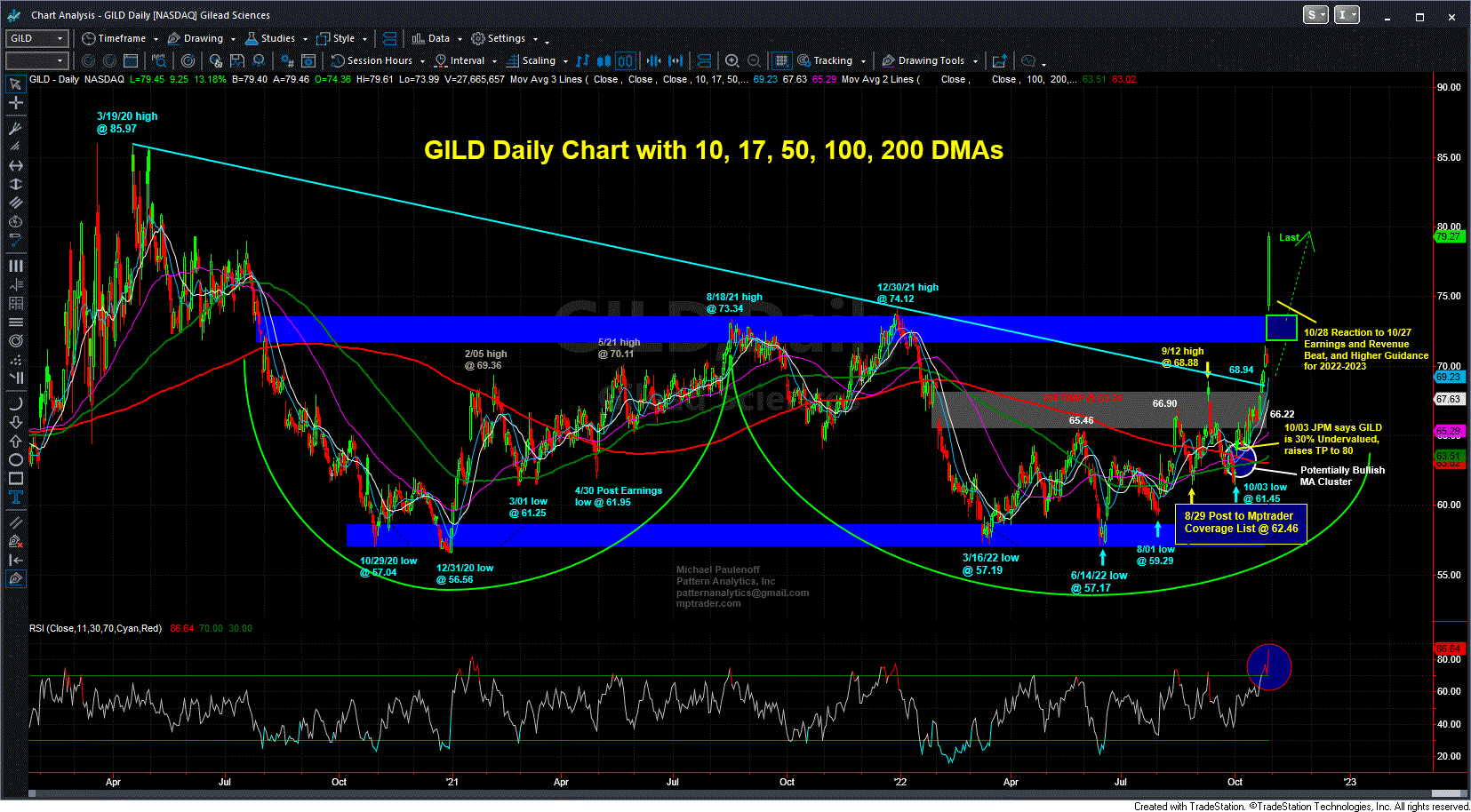Select the spiral target drawing tool

click(15, 340)
